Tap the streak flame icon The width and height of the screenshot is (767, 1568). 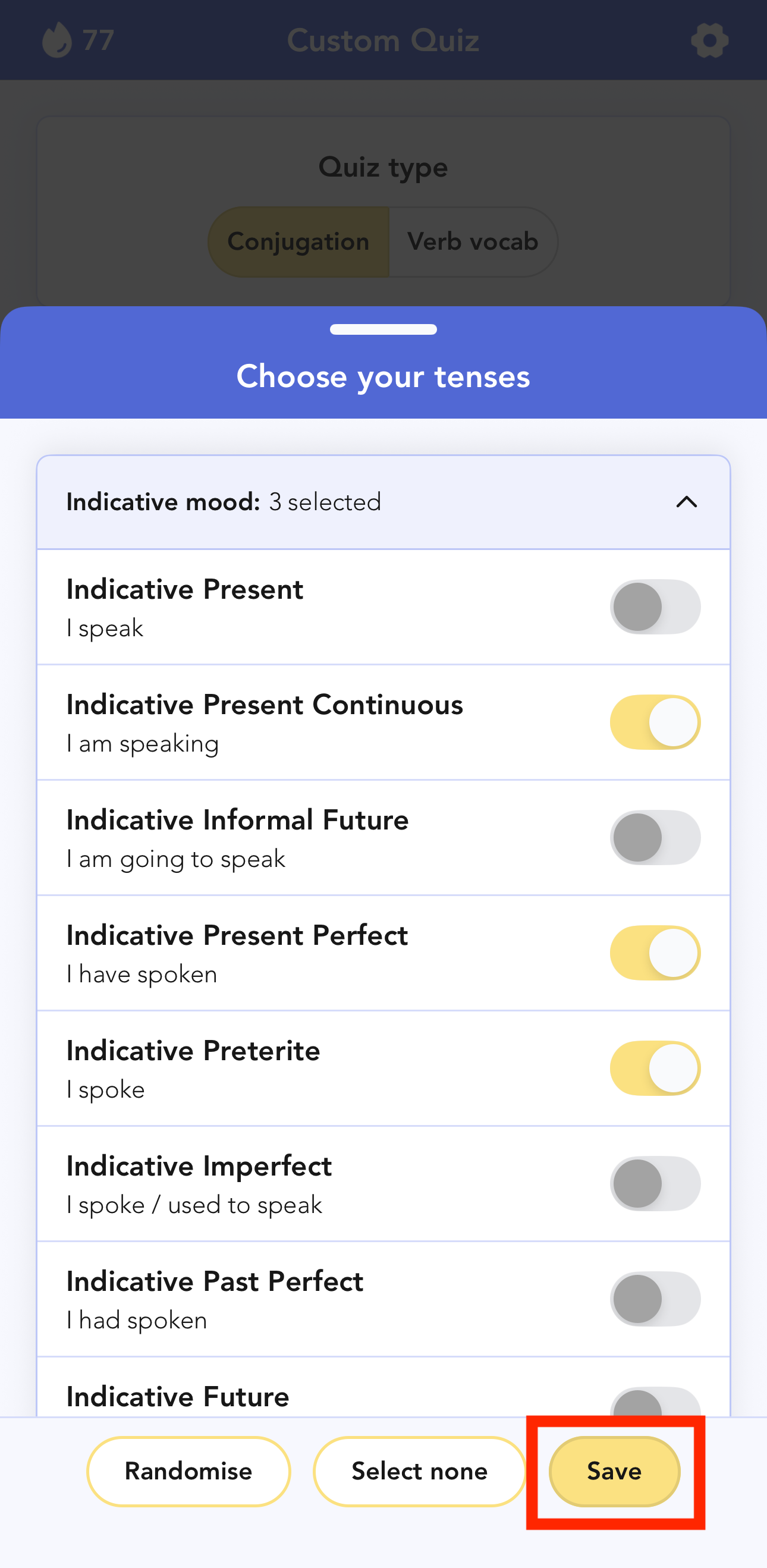57,40
